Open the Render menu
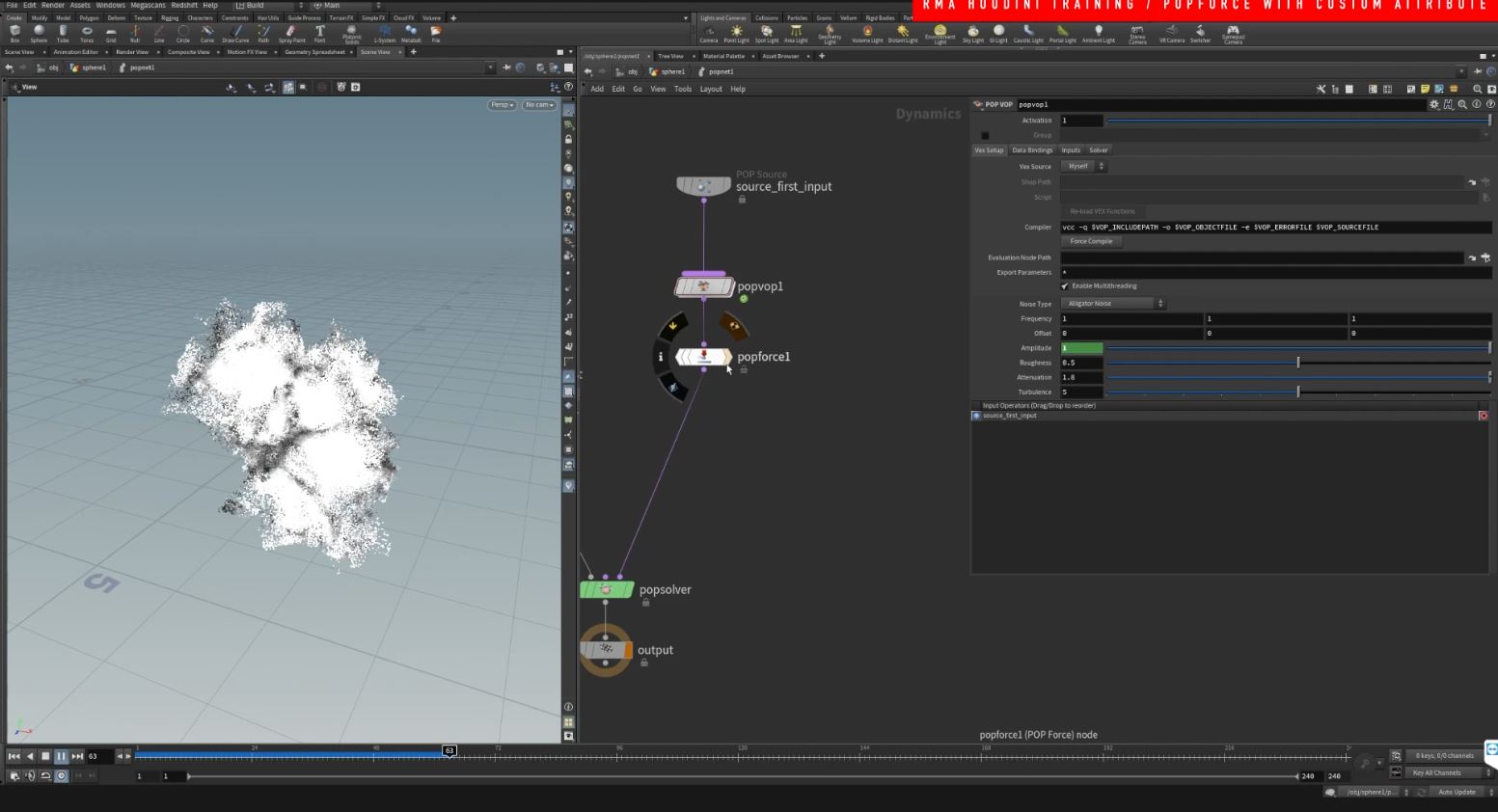Image resolution: width=1498 pixels, height=812 pixels. 53,5
